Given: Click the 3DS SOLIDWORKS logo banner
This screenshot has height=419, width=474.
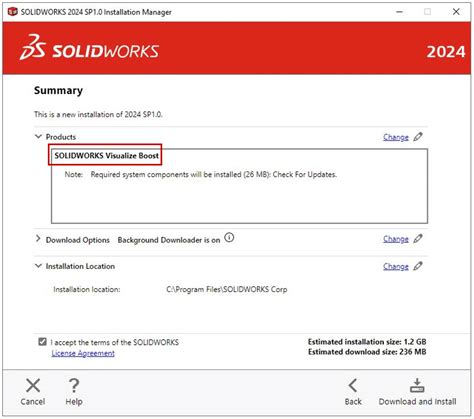Looking at the screenshot, I should coord(89,48).
